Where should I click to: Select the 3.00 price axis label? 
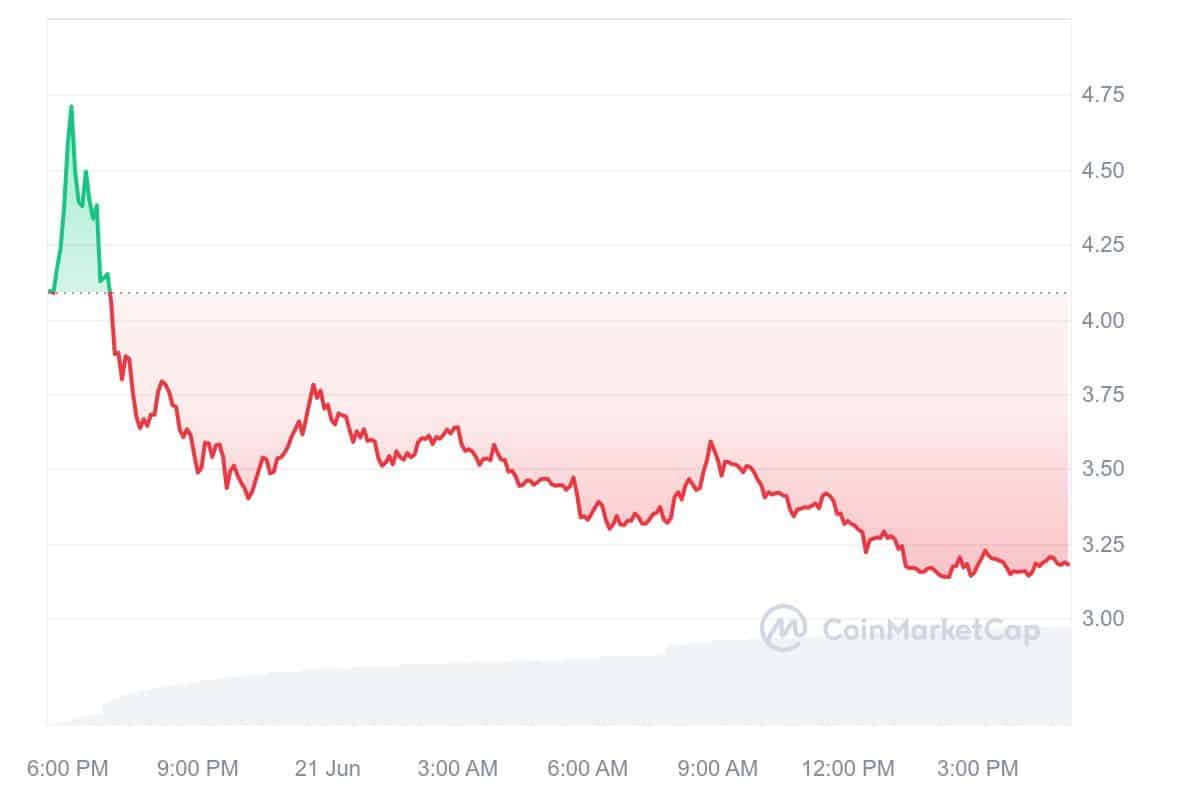coord(1101,619)
